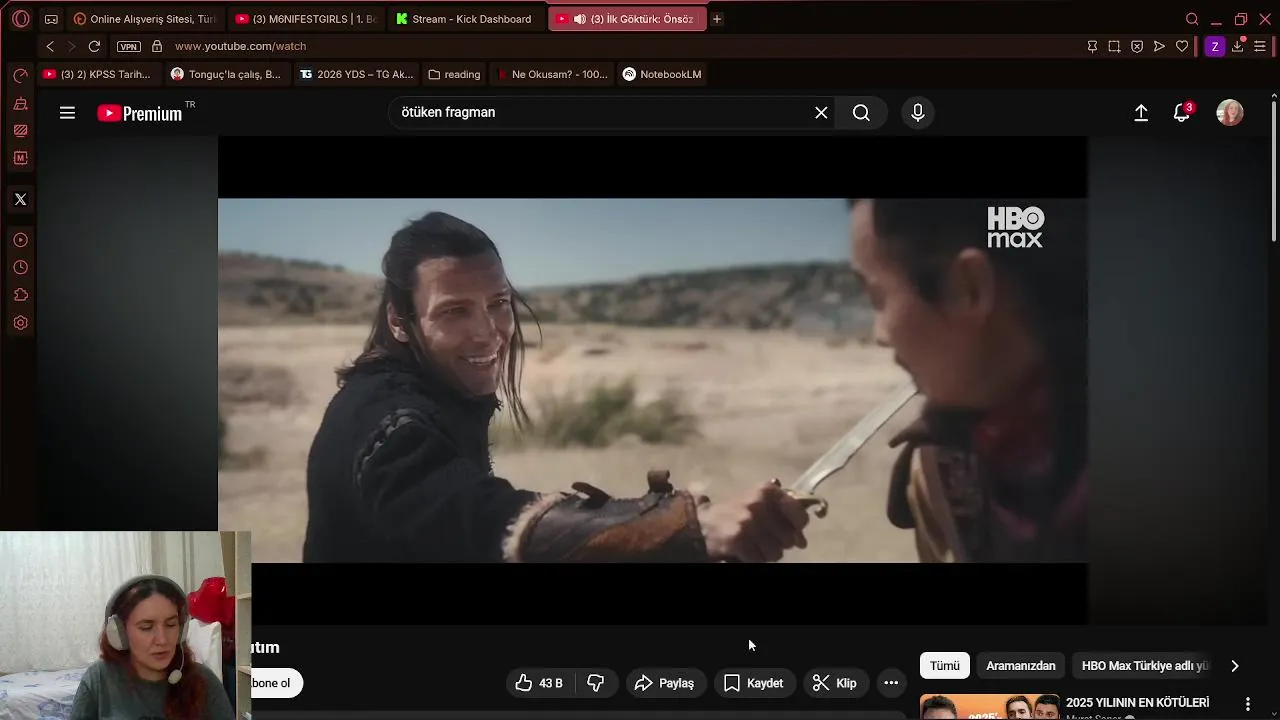
Task: Open the striped monitor icon in sidebar
Action: point(20,131)
